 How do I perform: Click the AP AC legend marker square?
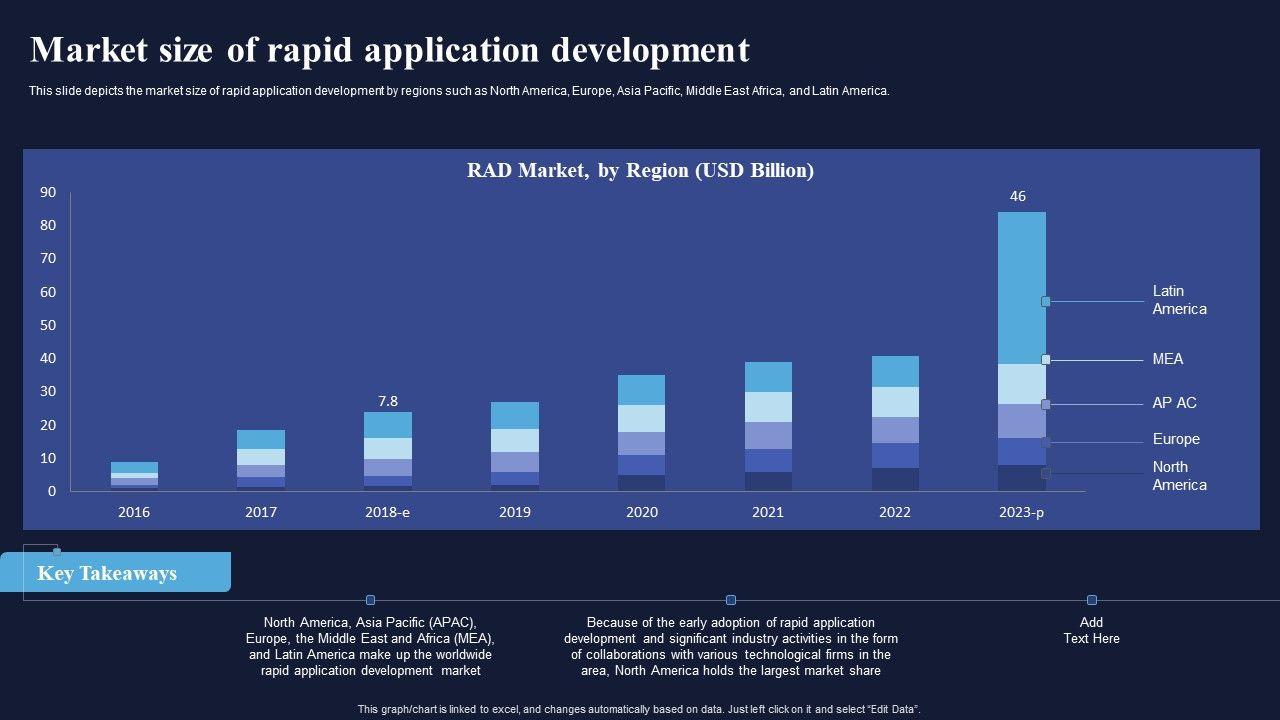(x=1045, y=405)
